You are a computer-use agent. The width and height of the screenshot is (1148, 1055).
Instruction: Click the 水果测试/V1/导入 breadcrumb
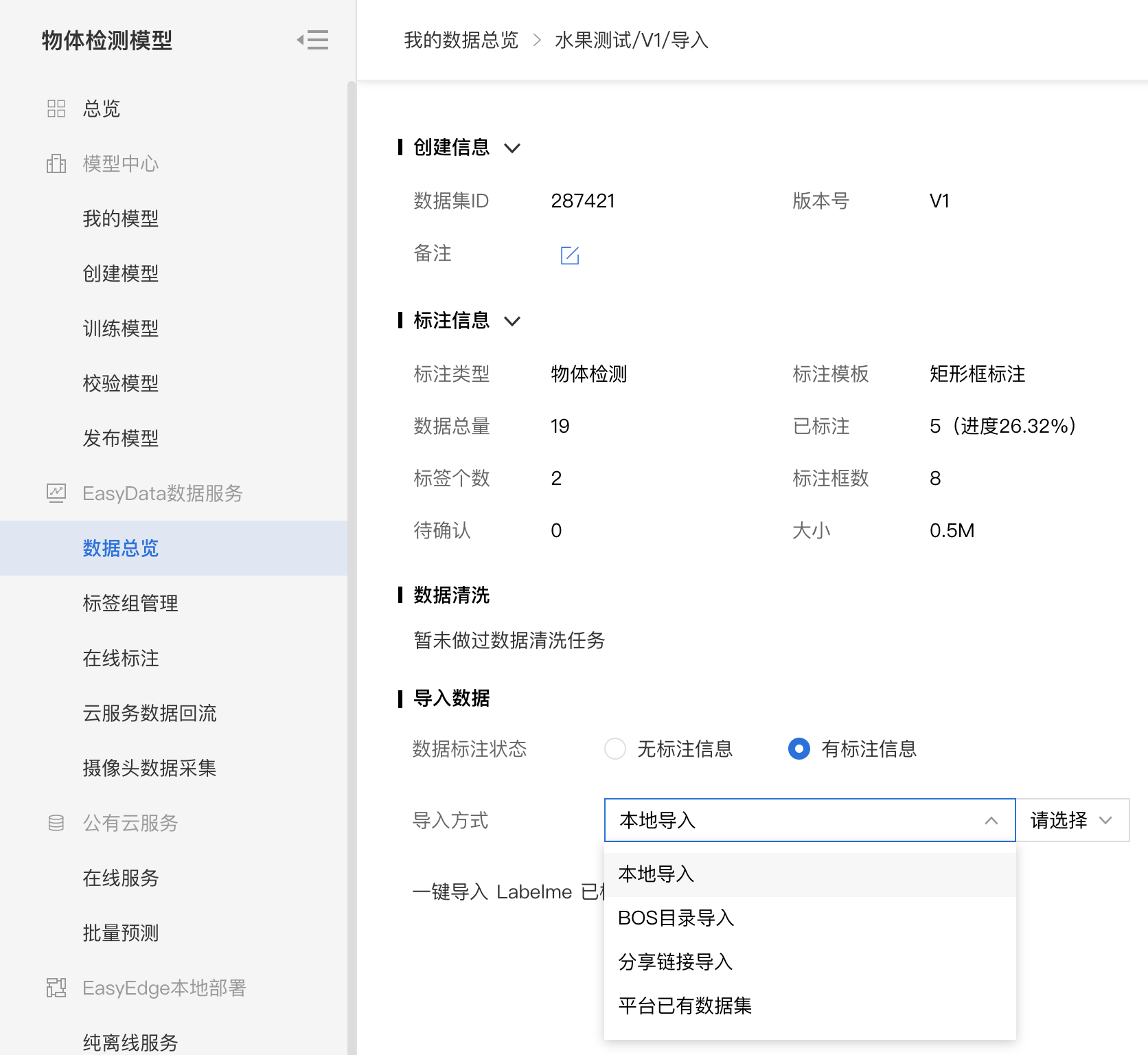pyautogui.click(x=632, y=40)
